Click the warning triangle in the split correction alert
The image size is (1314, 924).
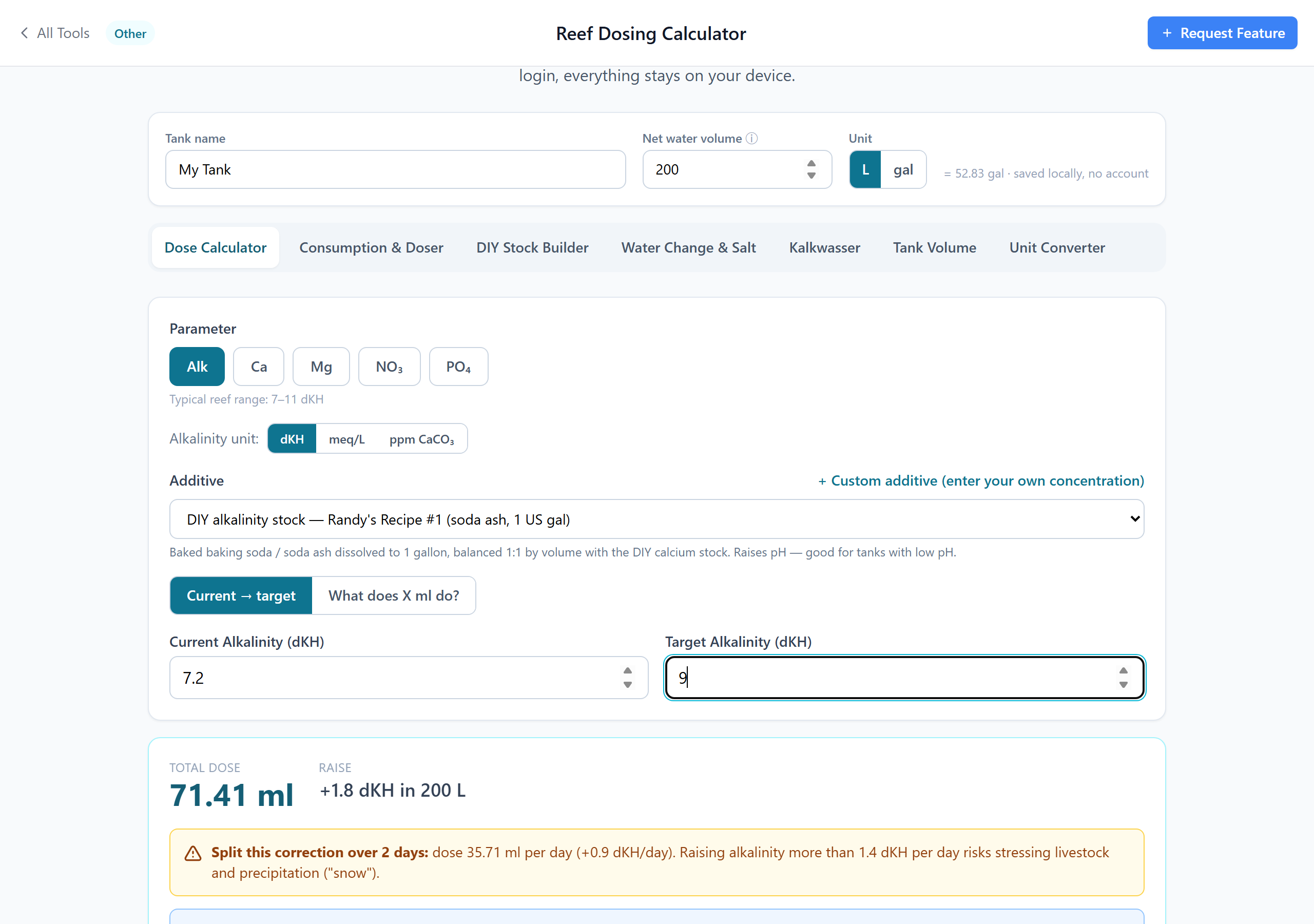(193, 854)
